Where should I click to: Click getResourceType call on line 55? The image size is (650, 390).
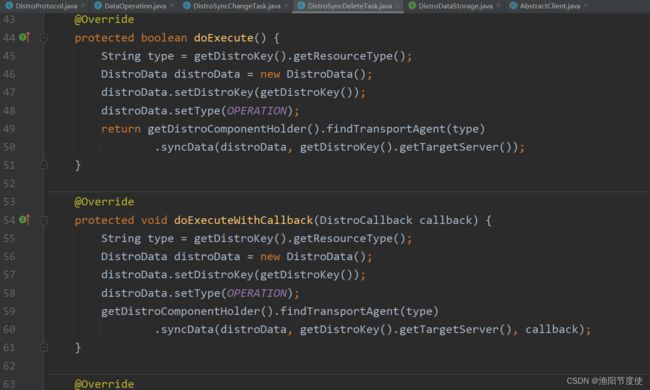click(x=343, y=238)
